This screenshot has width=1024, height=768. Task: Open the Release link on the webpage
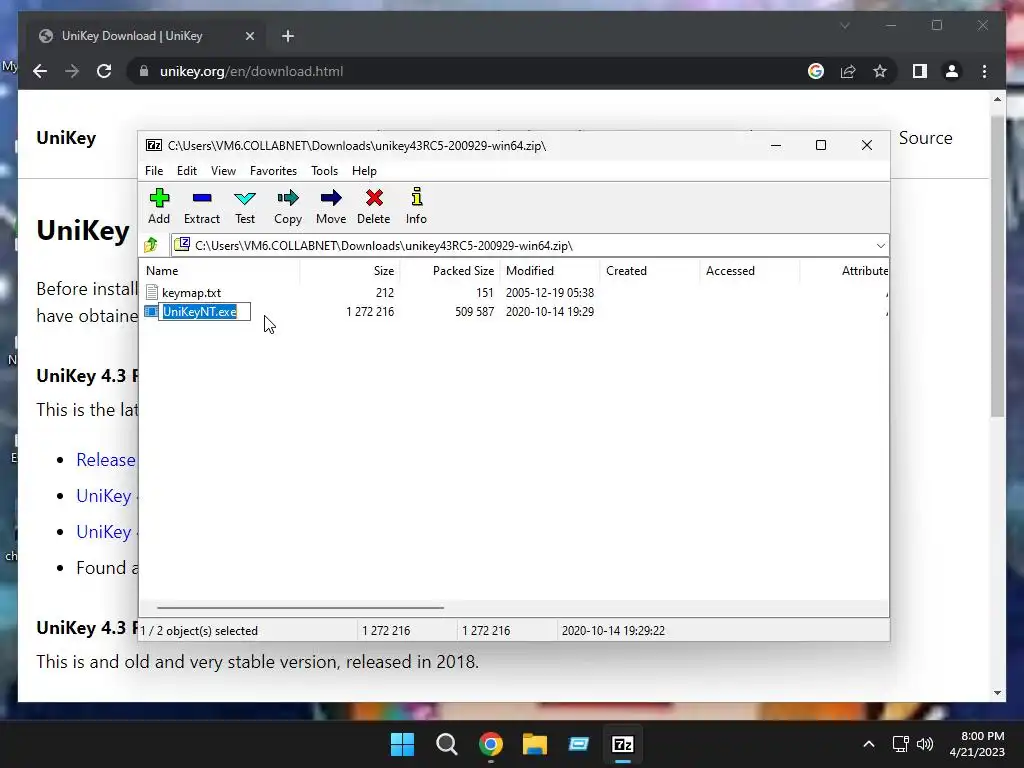106,460
